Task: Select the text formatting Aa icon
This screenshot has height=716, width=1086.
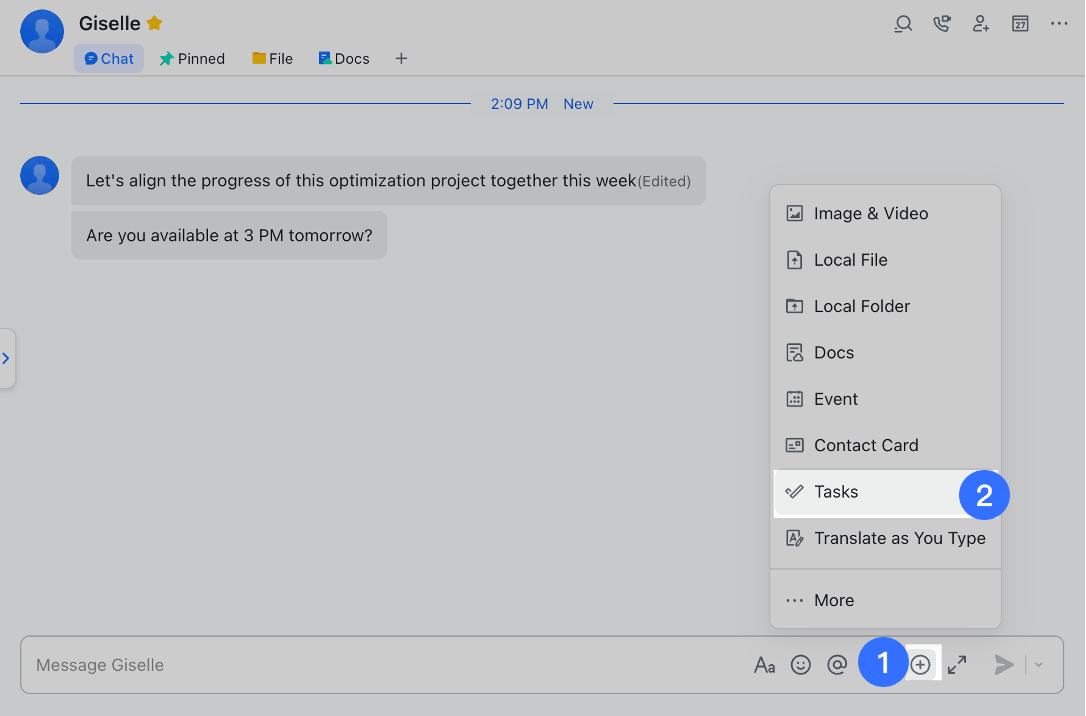Action: point(765,664)
